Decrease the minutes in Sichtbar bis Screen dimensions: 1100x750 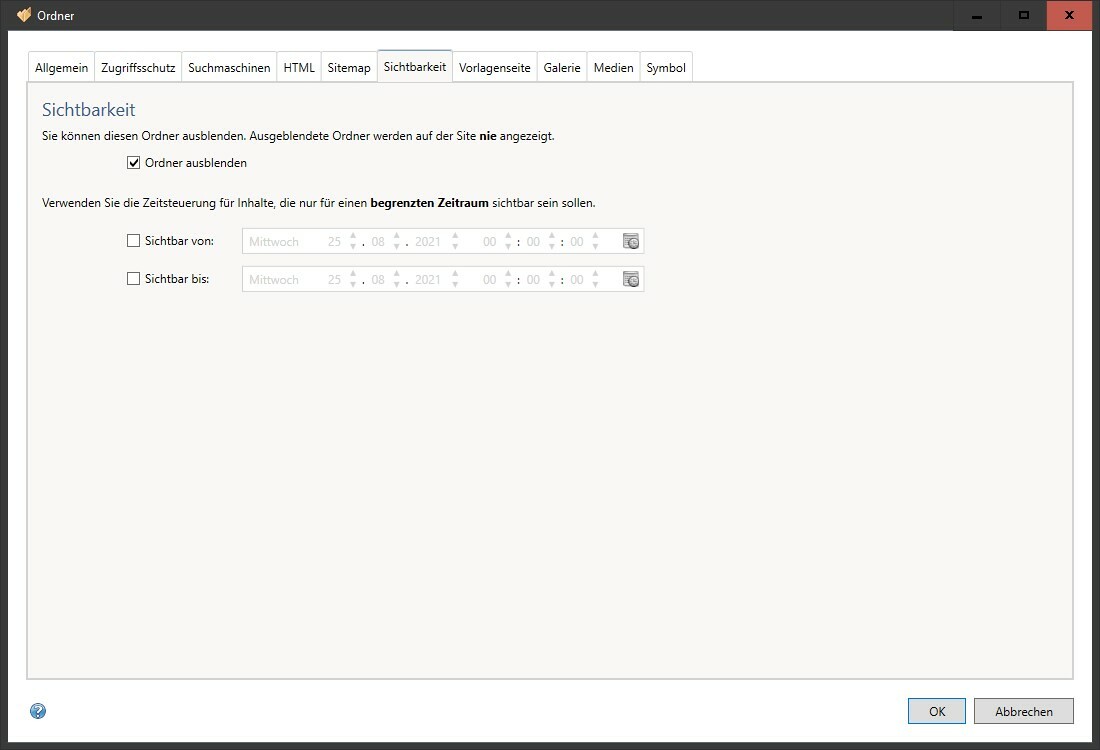pyautogui.click(x=551, y=284)
